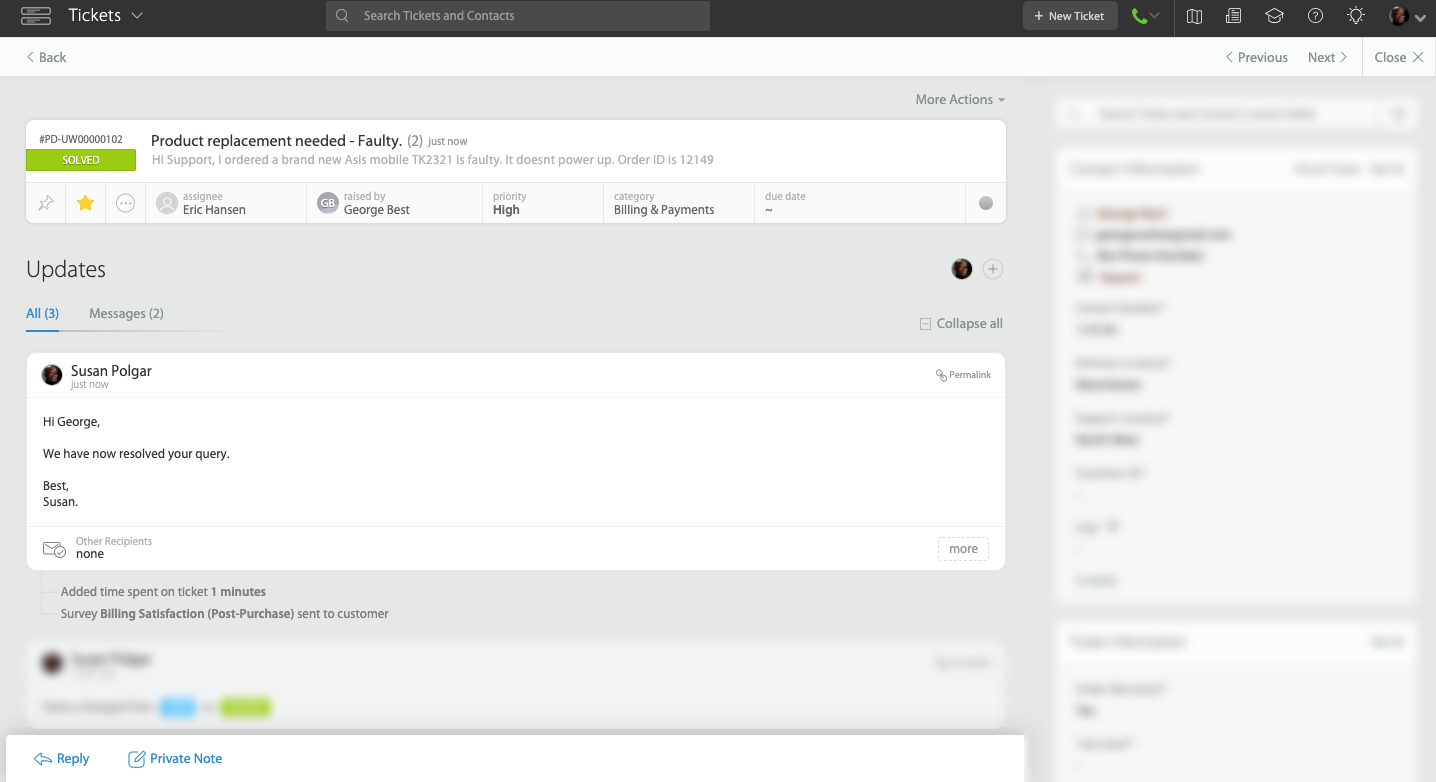Pin the ticket using the pin icon
1436x782 pixels.
45,202
